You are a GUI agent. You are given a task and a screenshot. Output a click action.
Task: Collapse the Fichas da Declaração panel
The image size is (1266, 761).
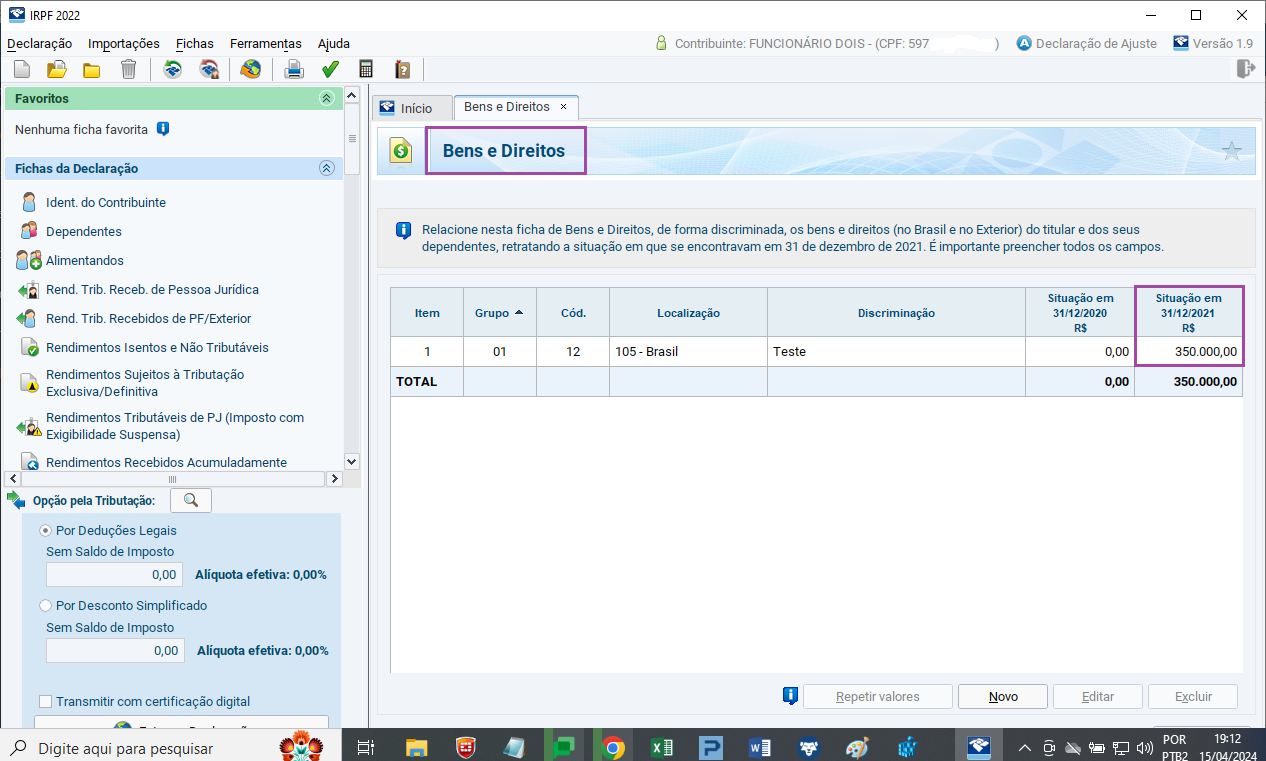(x=326, y=169)
